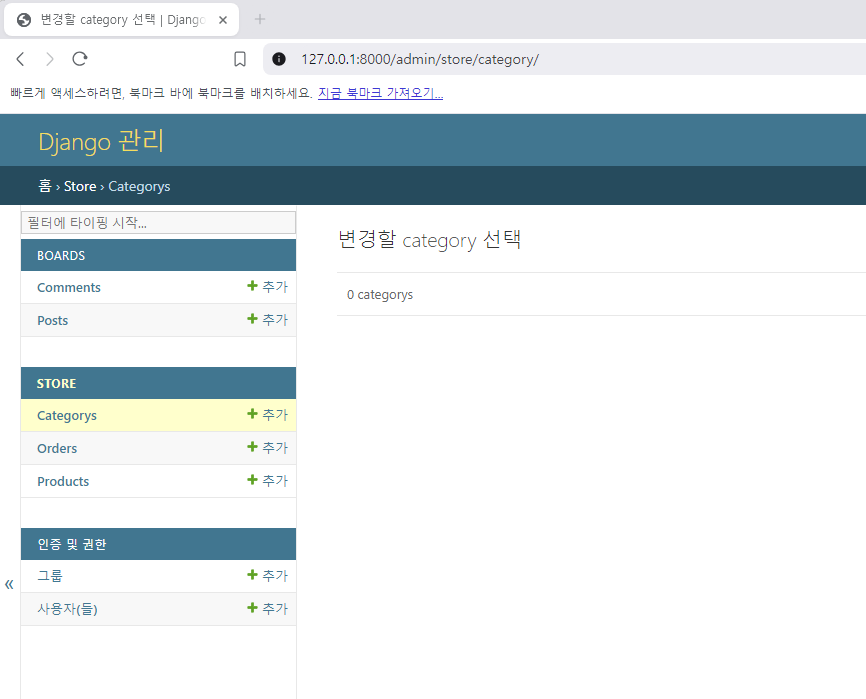Open Comments model in sidebar
The image size is (866, 699).
coord(69,288)
